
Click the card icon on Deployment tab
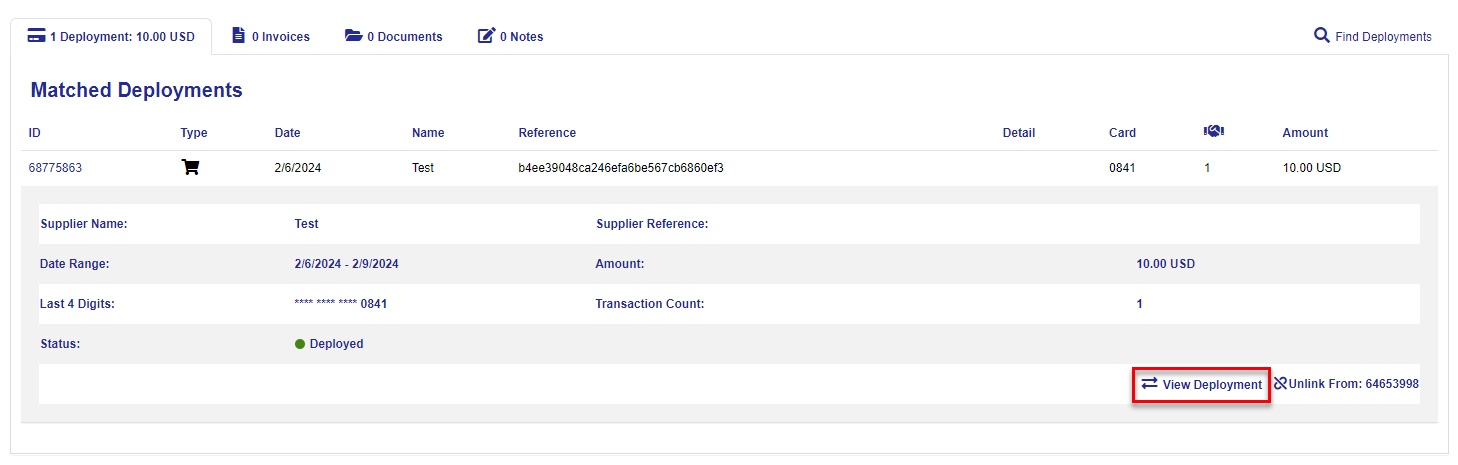pyautogui.click(x=36, y=36)
